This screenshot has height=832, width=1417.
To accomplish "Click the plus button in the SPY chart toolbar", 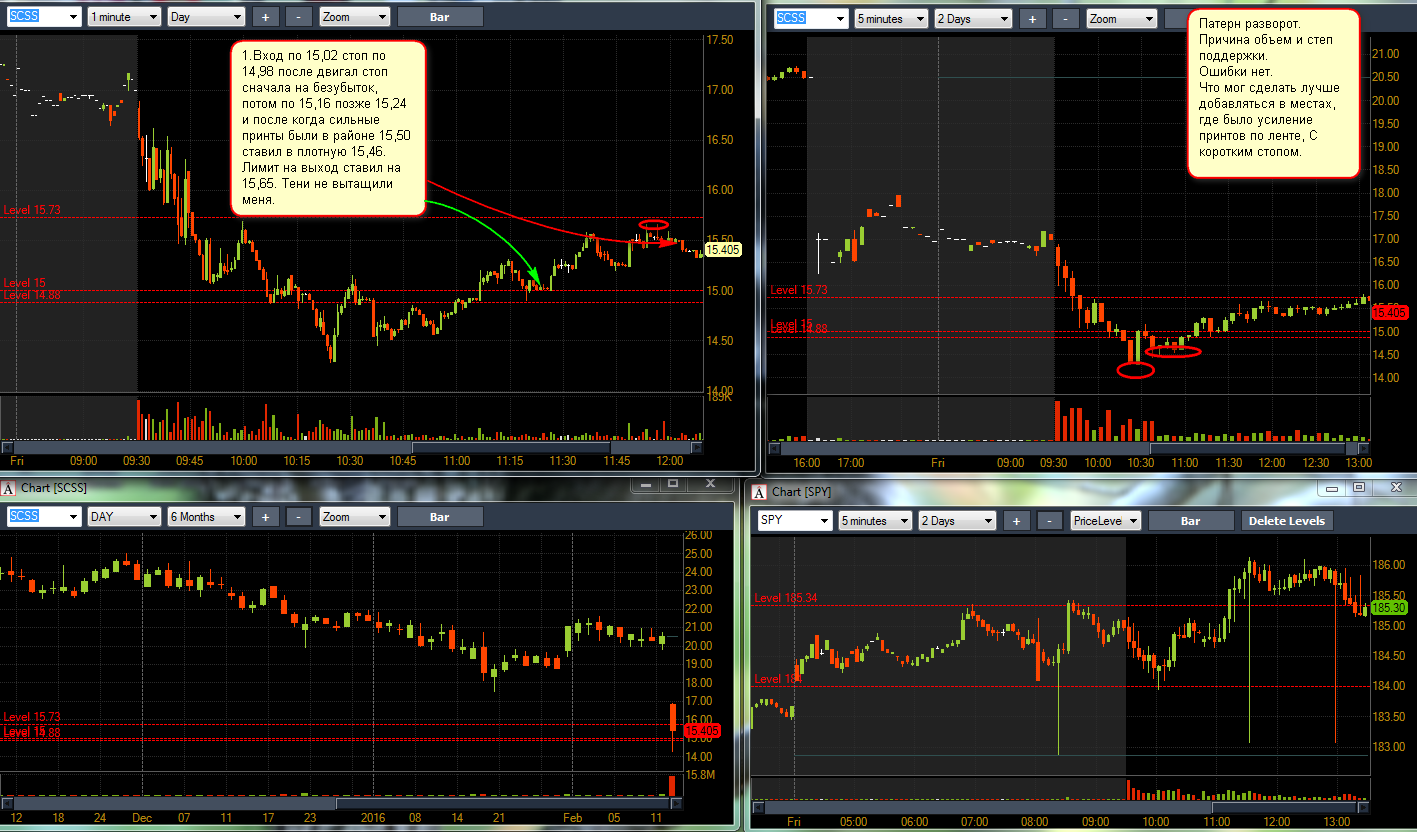I will (1016, 521).
